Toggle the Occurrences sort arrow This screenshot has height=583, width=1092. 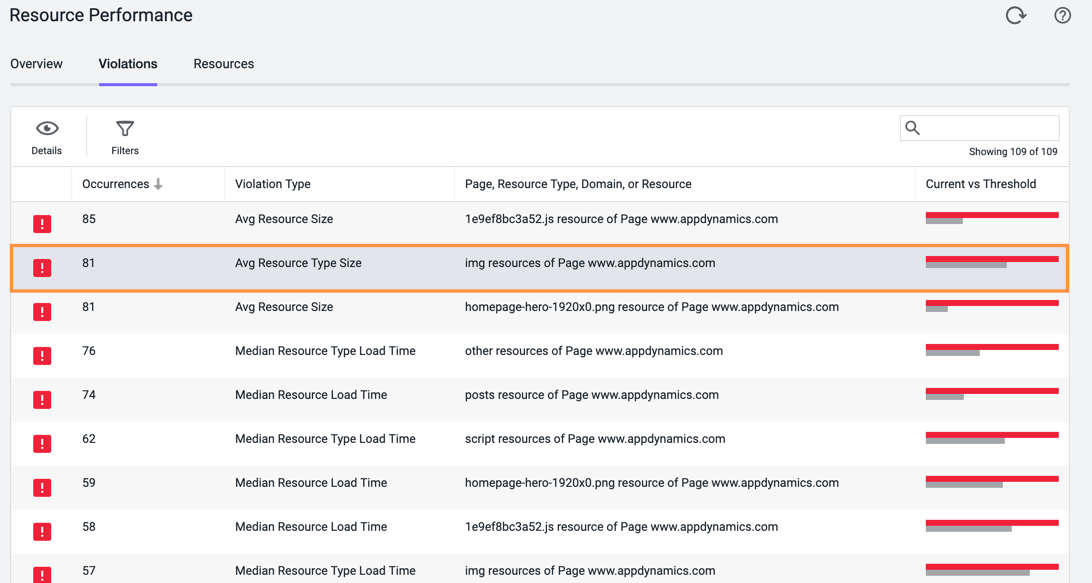[x=158, y=184]
